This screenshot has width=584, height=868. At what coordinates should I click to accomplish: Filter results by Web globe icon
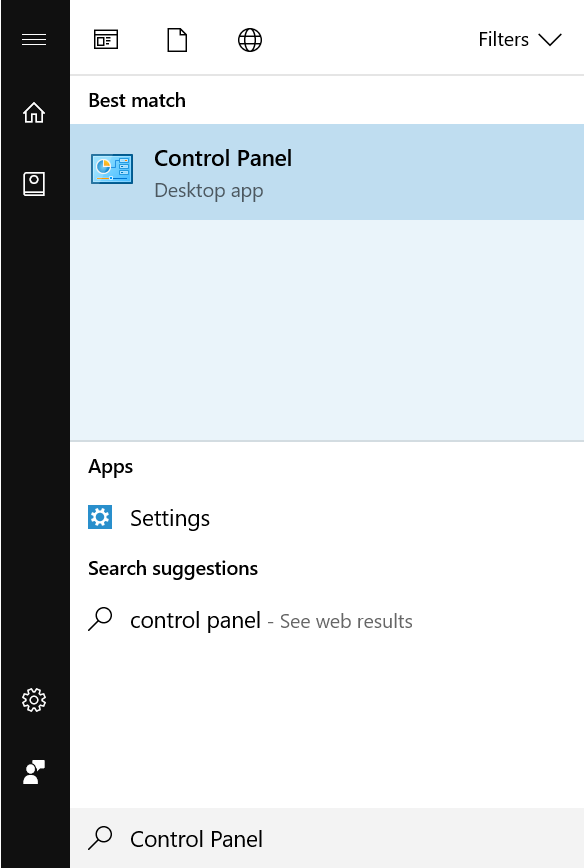[250, 40]
